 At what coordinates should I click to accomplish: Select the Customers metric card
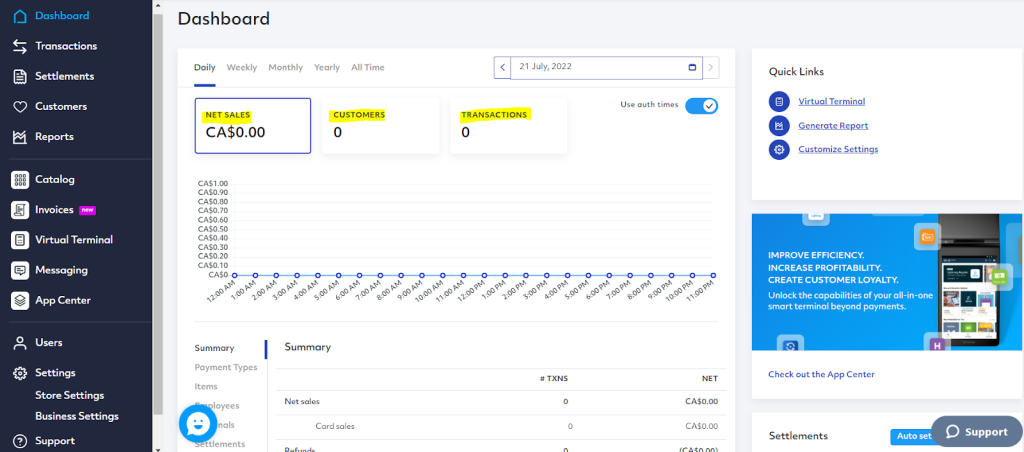point(381,126)
